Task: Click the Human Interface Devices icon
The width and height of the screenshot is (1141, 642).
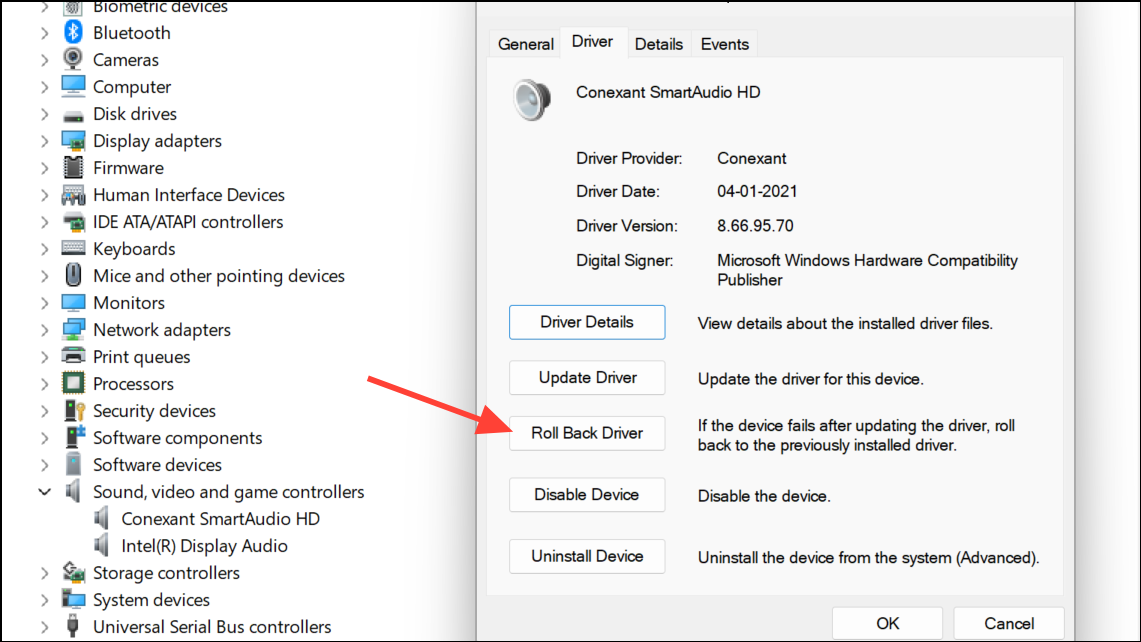Action: point(73,194)
